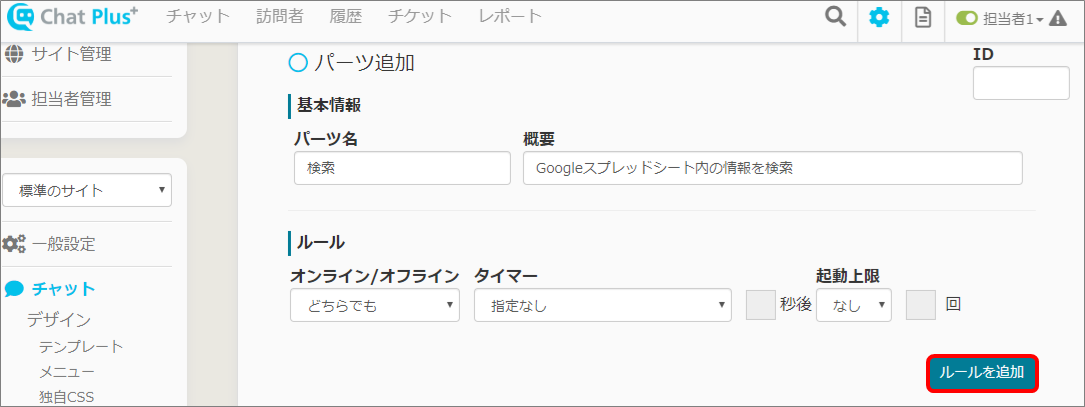The height and width of the screenshot is (407, 1085).
Task: Open search with the magnifier icon
Action: click(x=835, y=17)
